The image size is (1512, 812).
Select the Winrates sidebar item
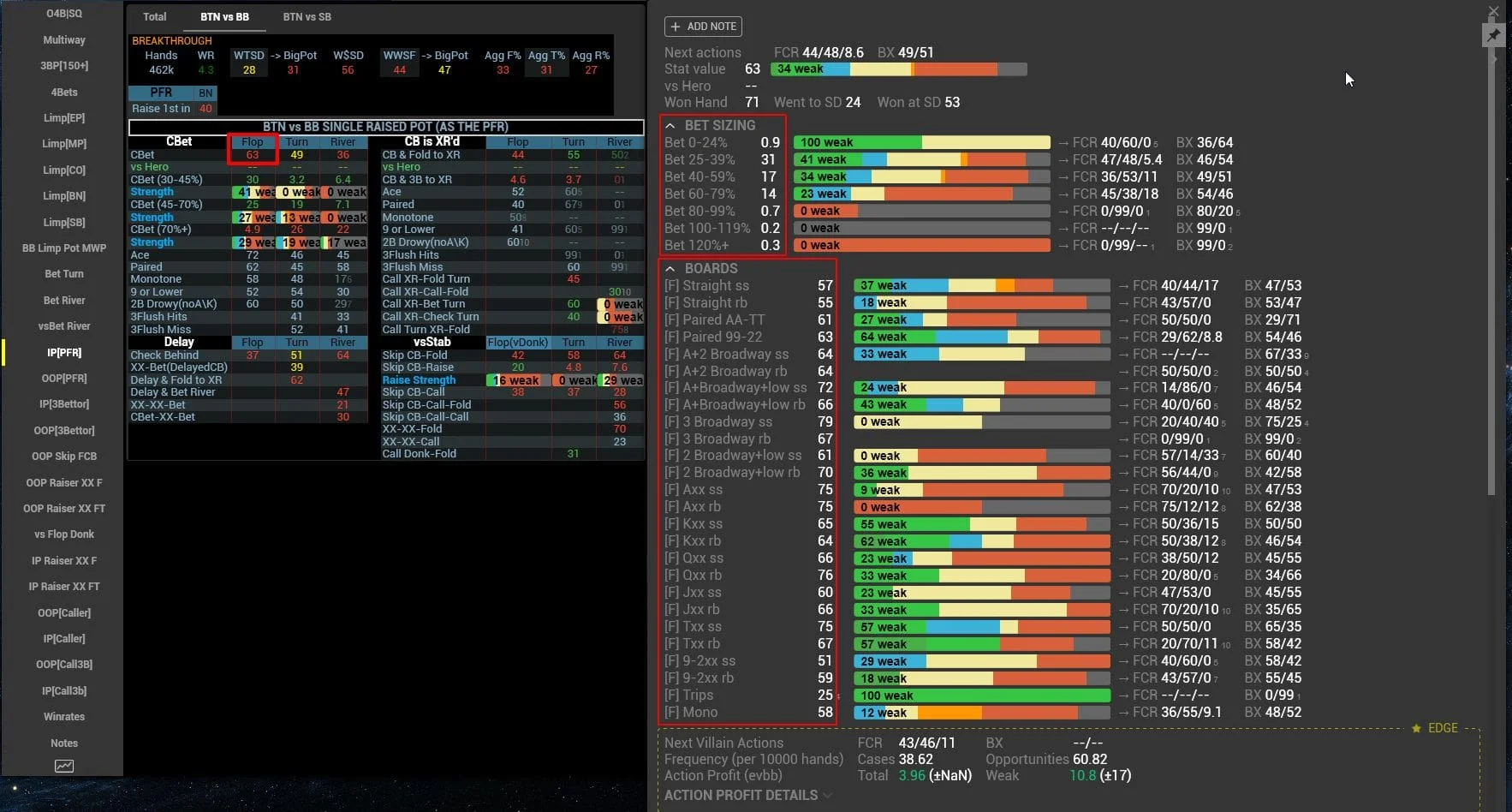click(64, 717)
